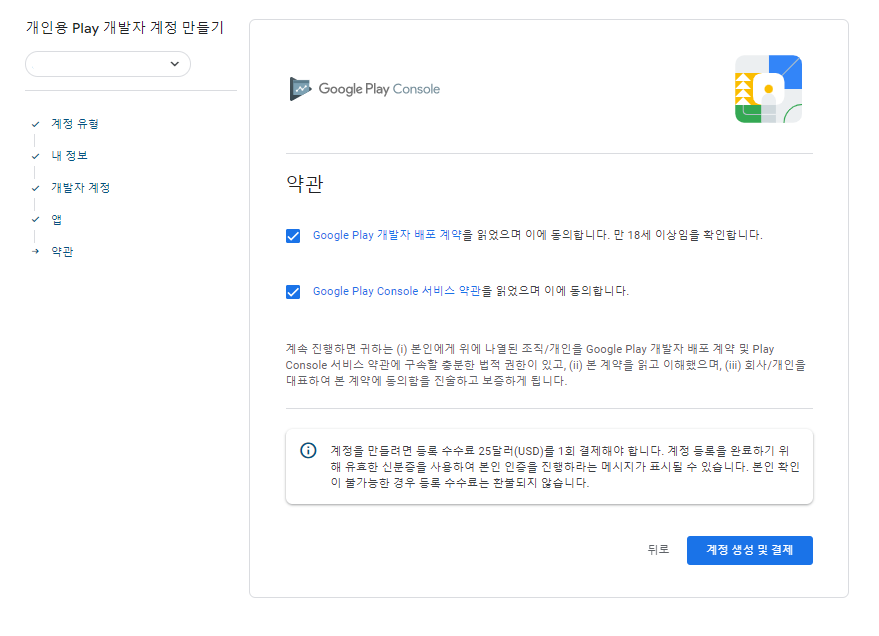This screenshot has width=879, height=636.
Task: Select the 개발자 계정 step
Action: pos(81,188)
